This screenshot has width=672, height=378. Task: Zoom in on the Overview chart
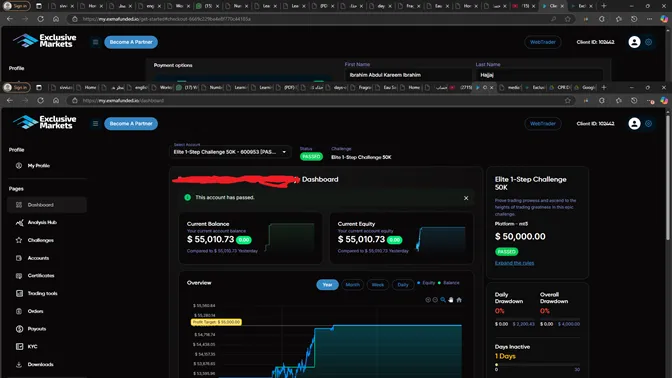tap(428, 300)
